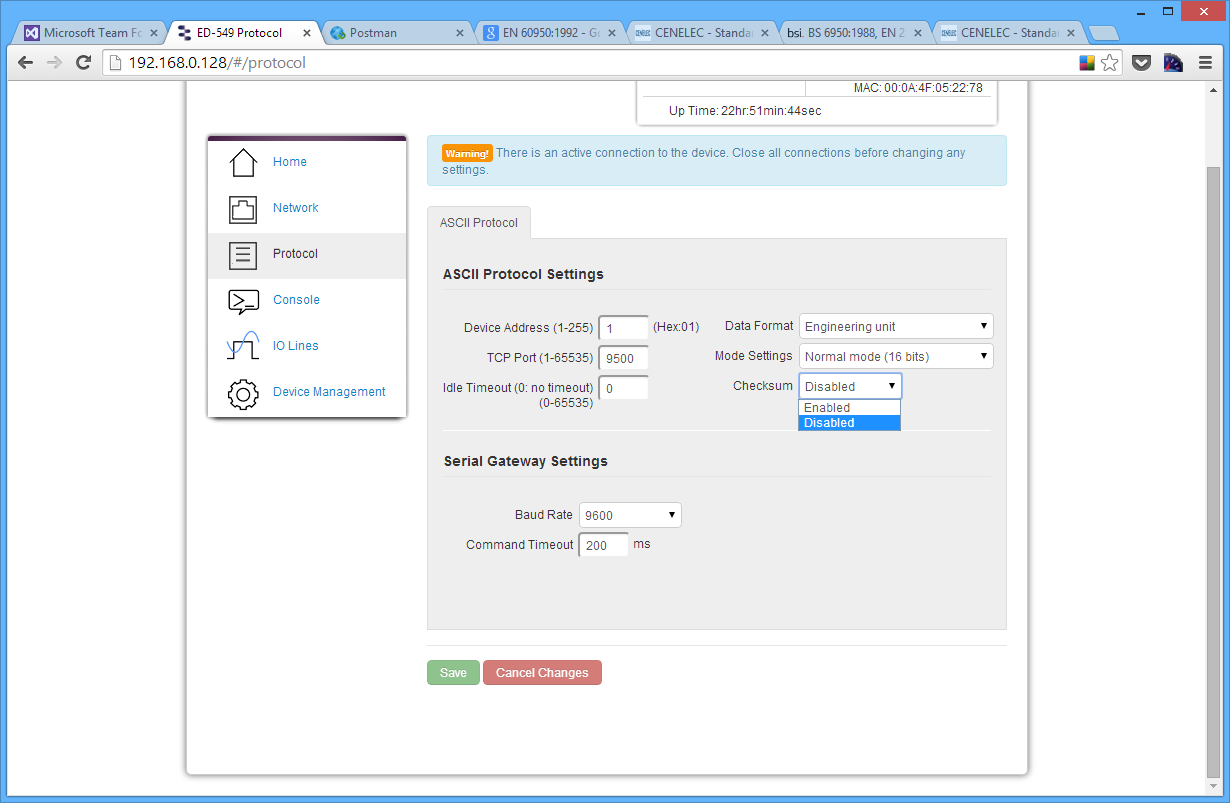Open the Baud Rate dropdown
Screen dimensions: 1230x803
[630, 514]
